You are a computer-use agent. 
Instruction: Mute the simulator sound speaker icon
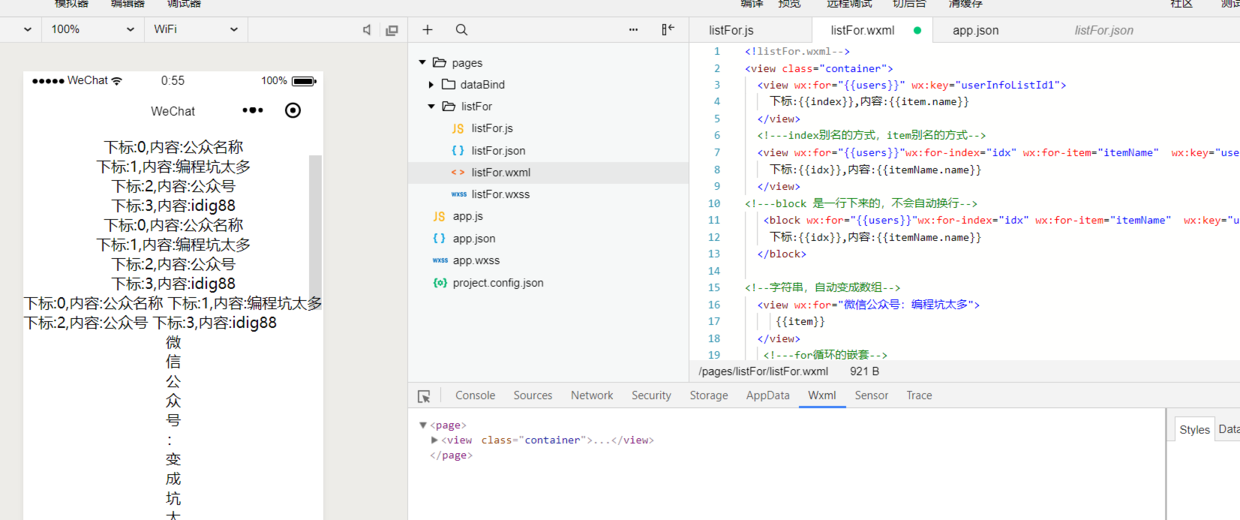point(367,30)
